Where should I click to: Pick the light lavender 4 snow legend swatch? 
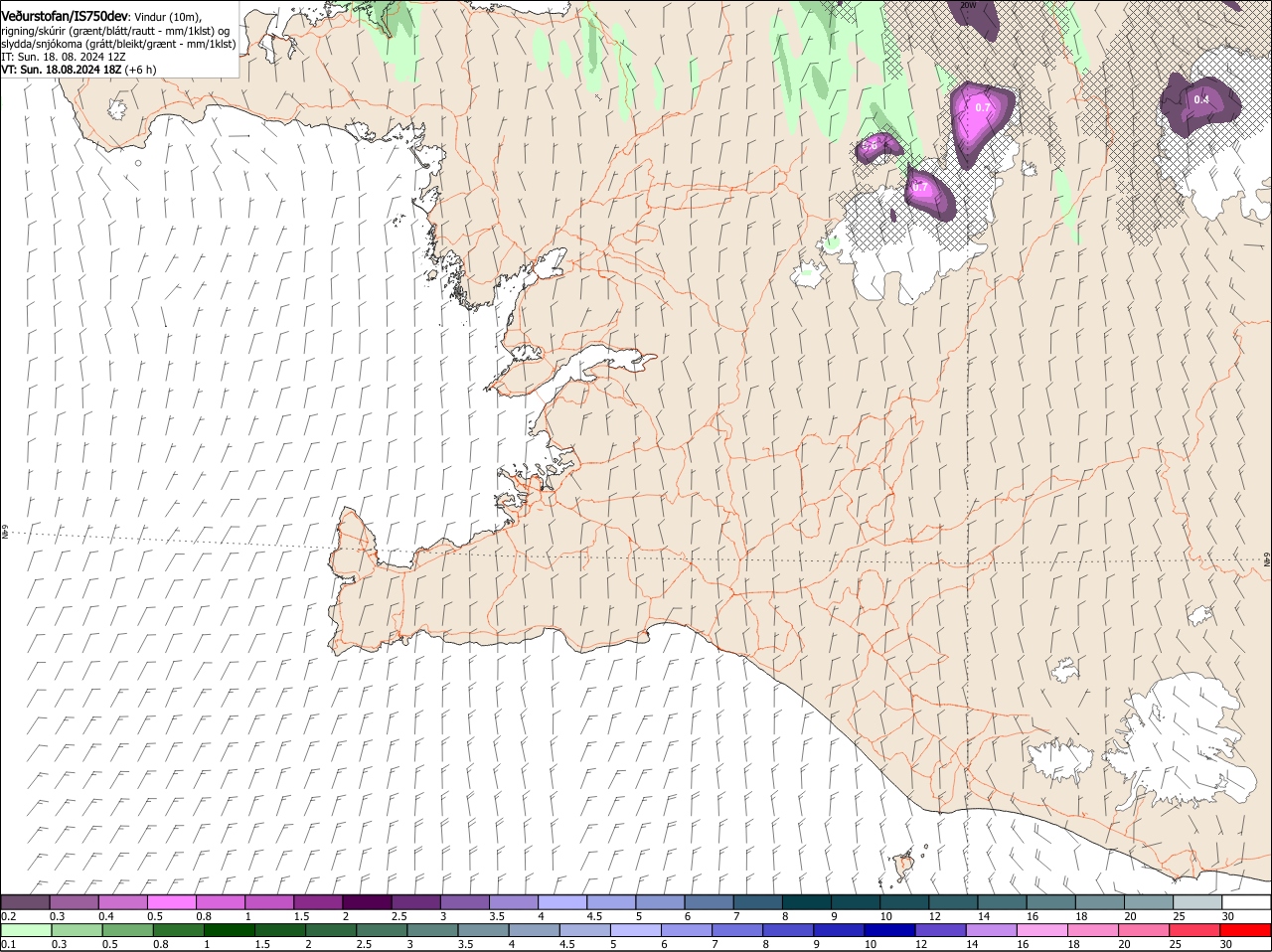pyautogui.click(x=562, y=902)
